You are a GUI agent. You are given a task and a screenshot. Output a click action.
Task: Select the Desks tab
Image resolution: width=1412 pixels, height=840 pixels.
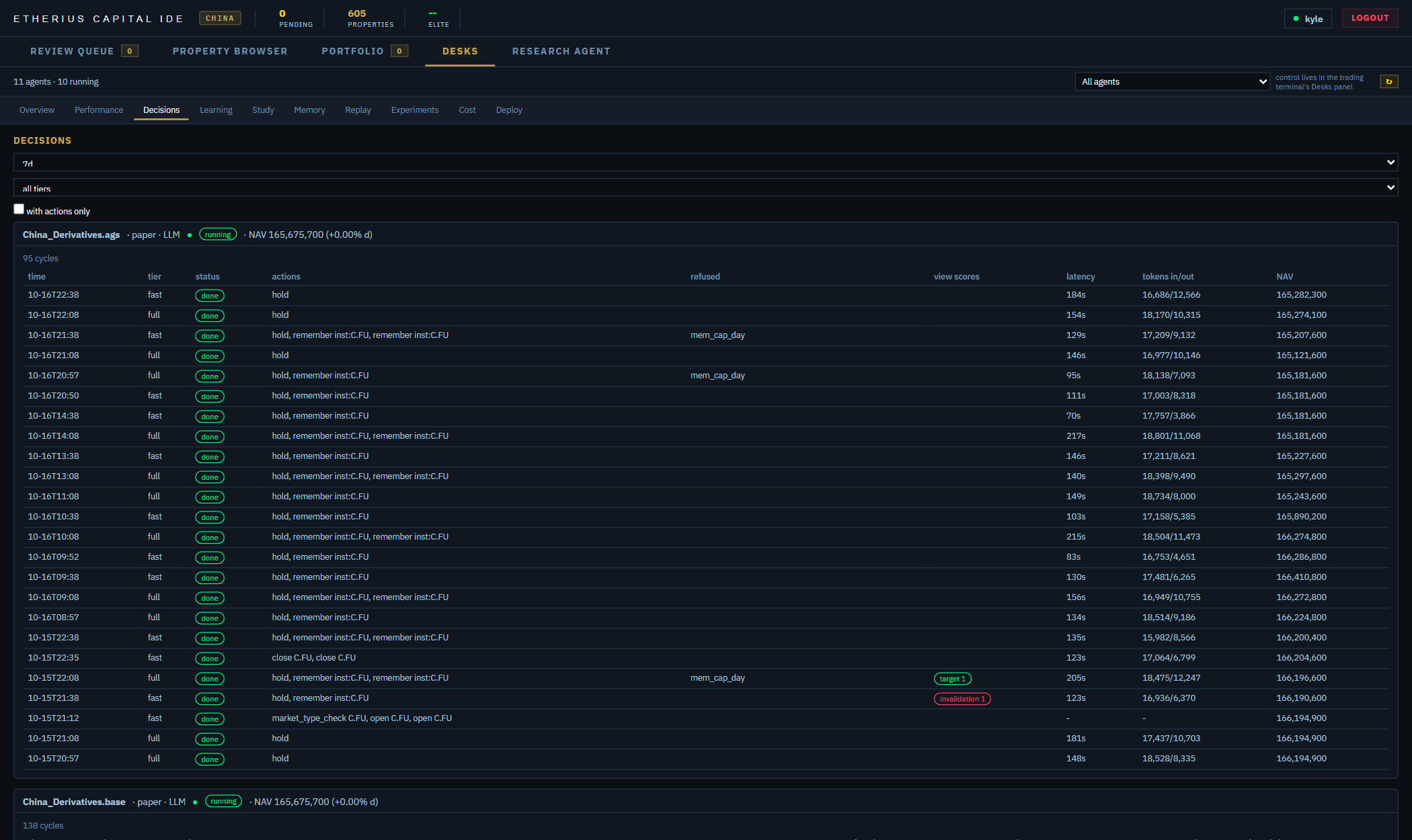pyautogui.click(x=460, y=51)
